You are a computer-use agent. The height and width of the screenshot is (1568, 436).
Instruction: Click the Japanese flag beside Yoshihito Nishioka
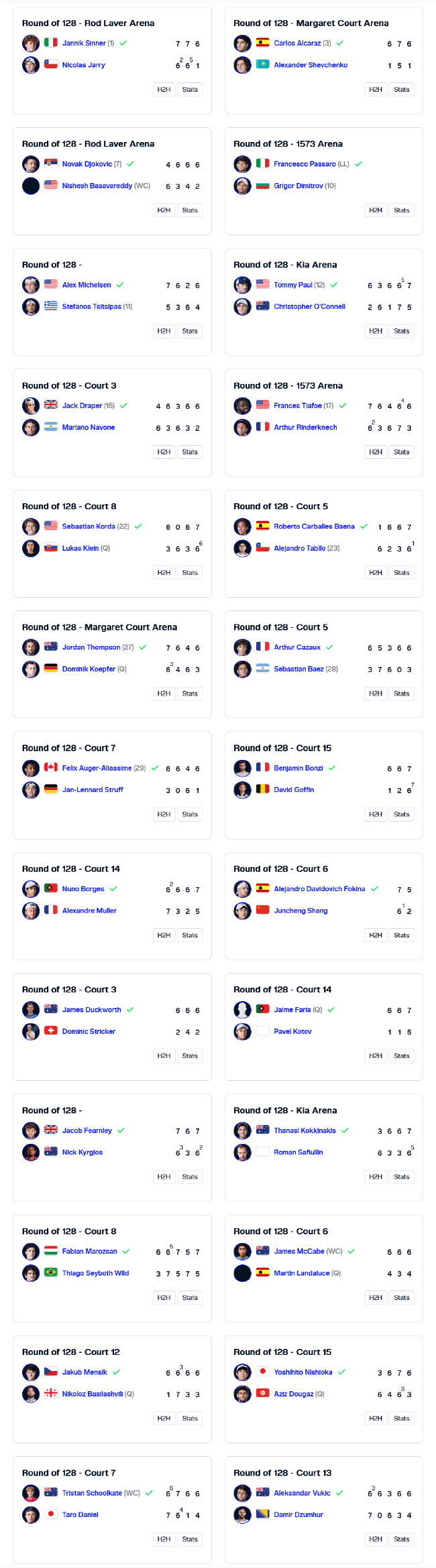coord(262,1372)
